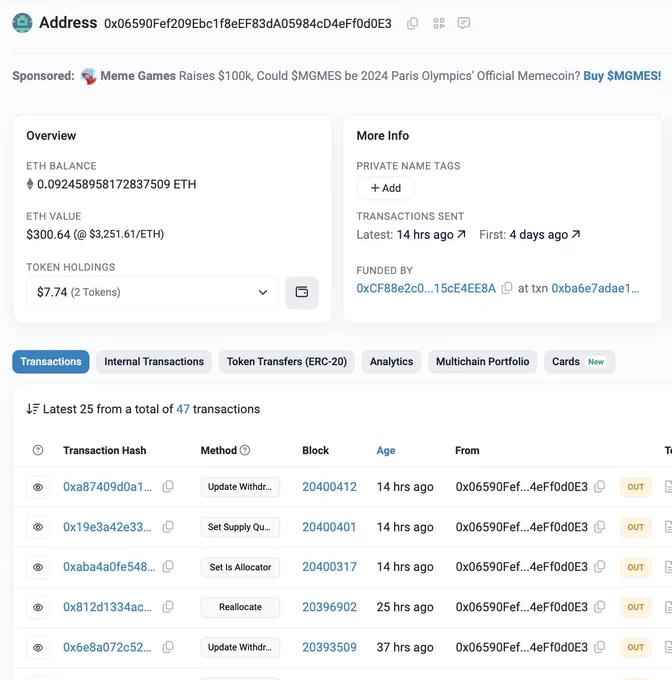Click the ETH value $300.64
Image resolution: width=672 pixels, height=680 pixels.
click(x=48, y=235)
